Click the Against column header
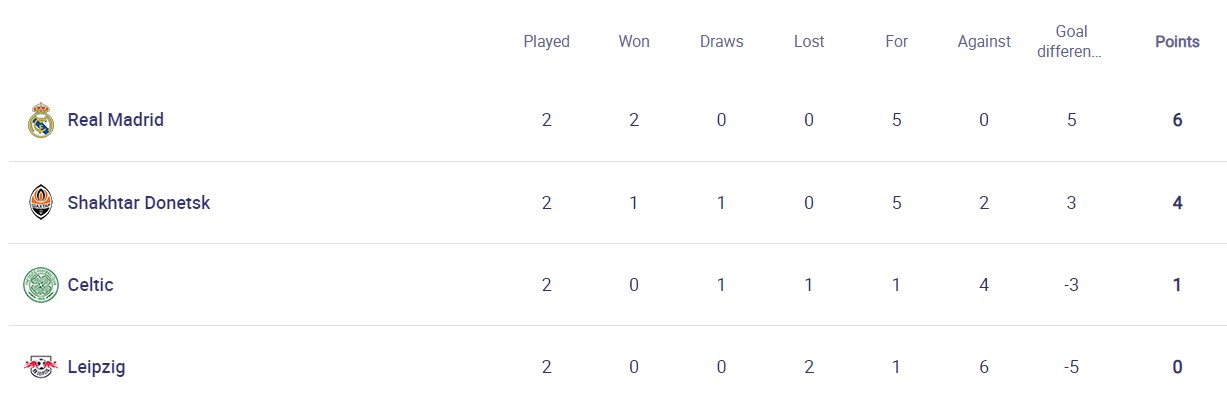 [x=984, y=42]
